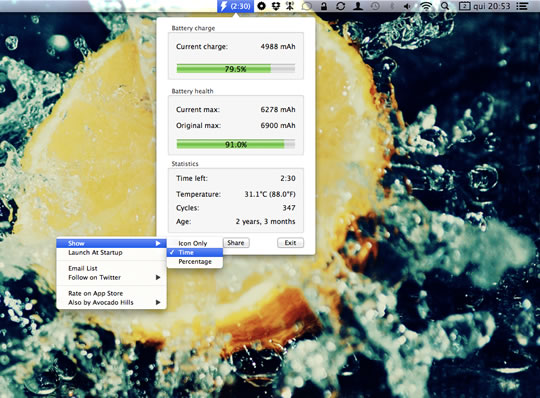This screenshot has width=540, height=398.
Task: Open the Time Machine clock icon
Action: (375, 6)
